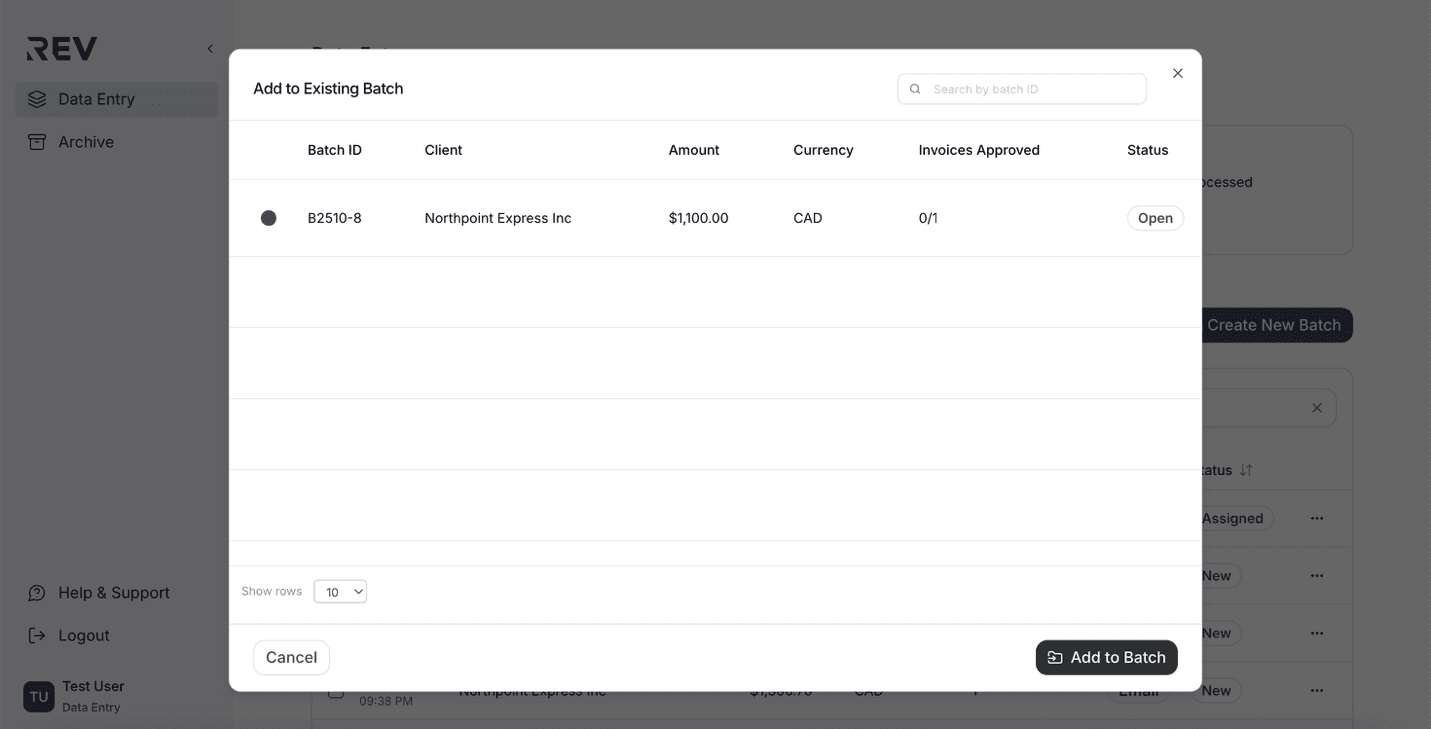This screenshot has height=729, width=1431.
Task: Click the Help & Support chat icon
Action: coord(36,592)
